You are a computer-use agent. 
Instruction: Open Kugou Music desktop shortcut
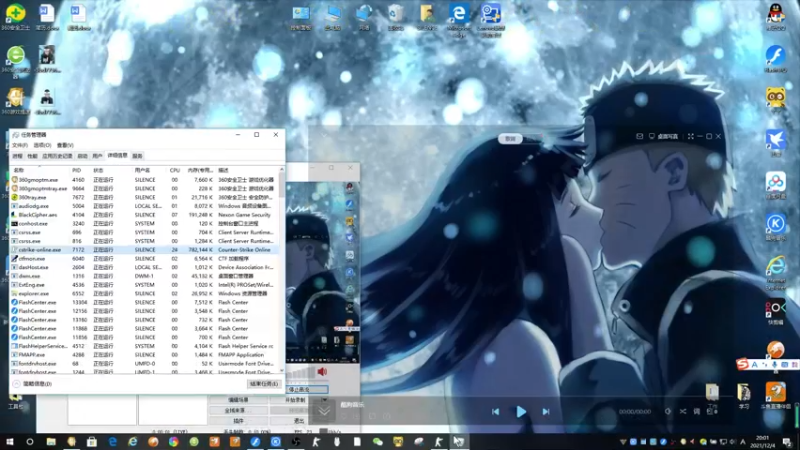click(x=776, y=227)
